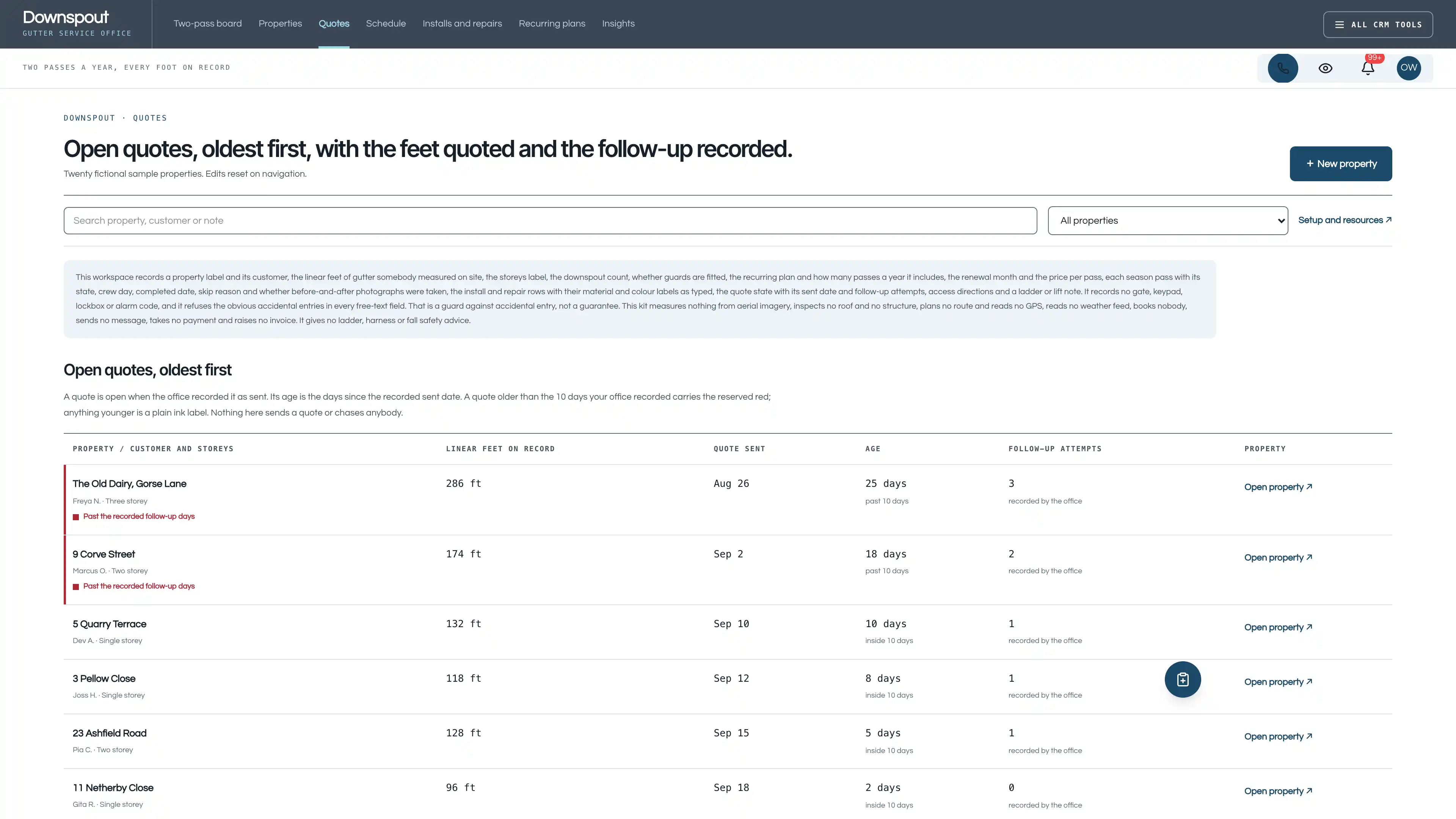
Task: Click the phone call icon
Action: [1282, 68]
